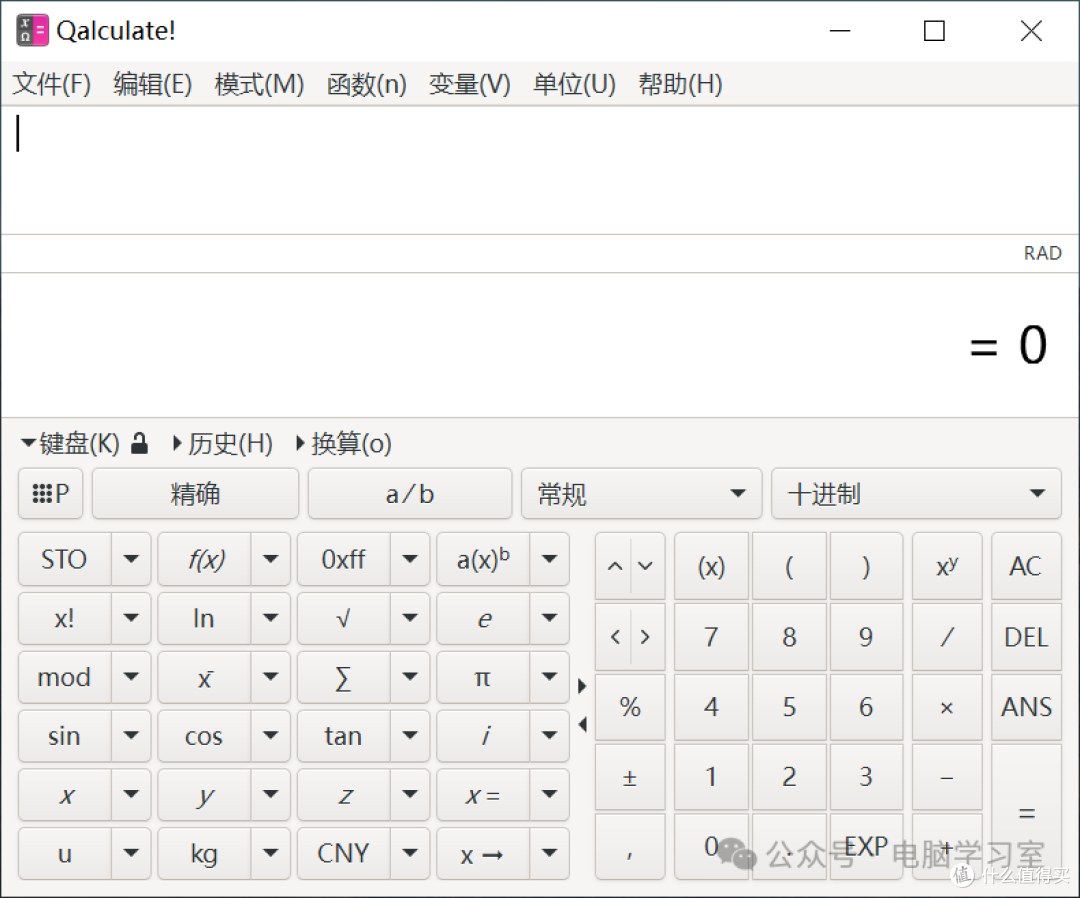The image size is (1080, 898).
Task: Move cursor right with > arrow
Action: click(x=646, y=637)
